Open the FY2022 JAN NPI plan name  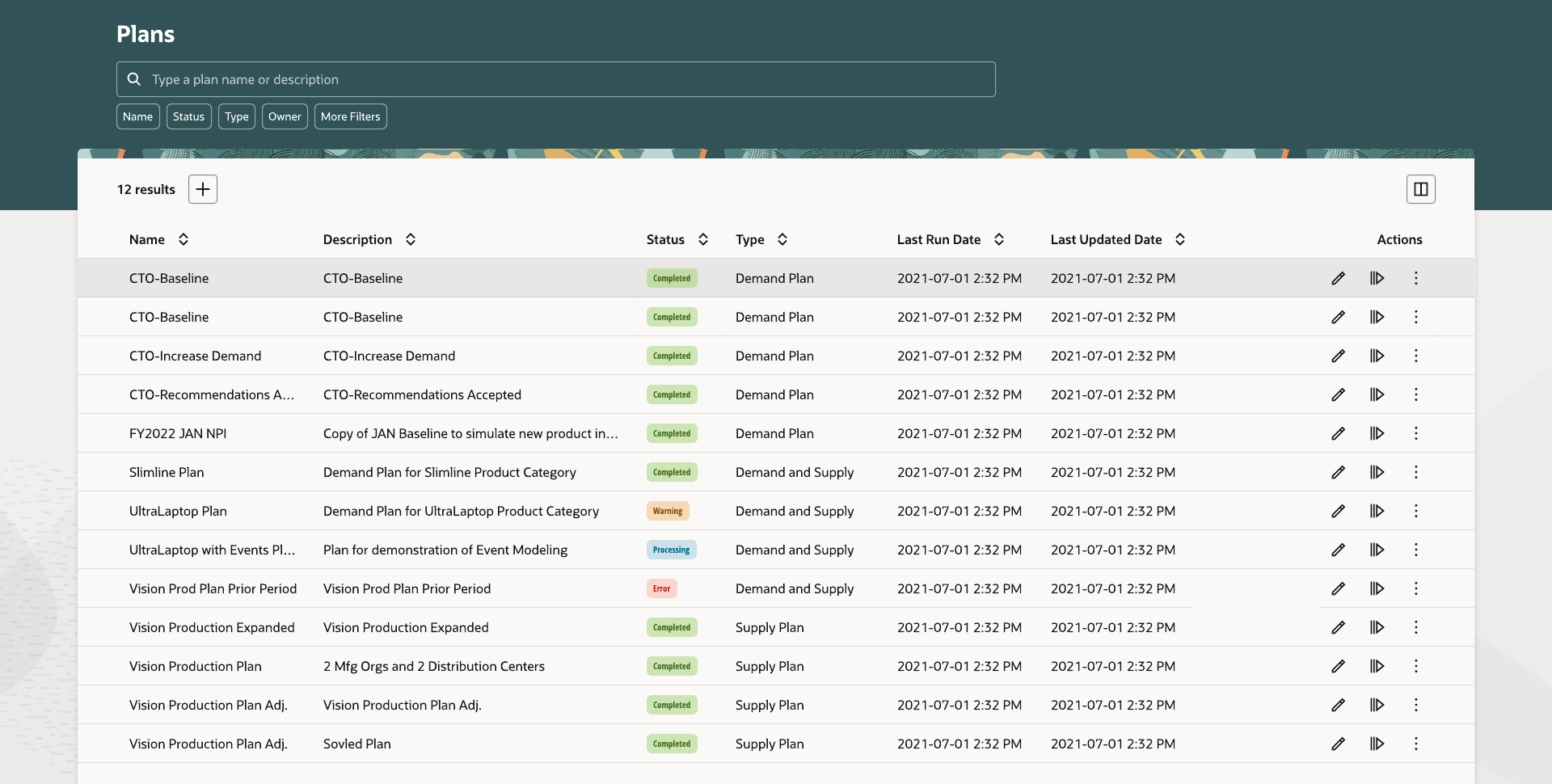click(178, 433)
